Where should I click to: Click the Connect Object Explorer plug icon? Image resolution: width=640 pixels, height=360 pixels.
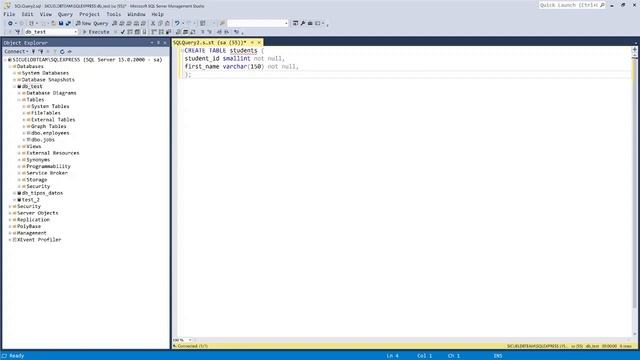coord(33,51)
